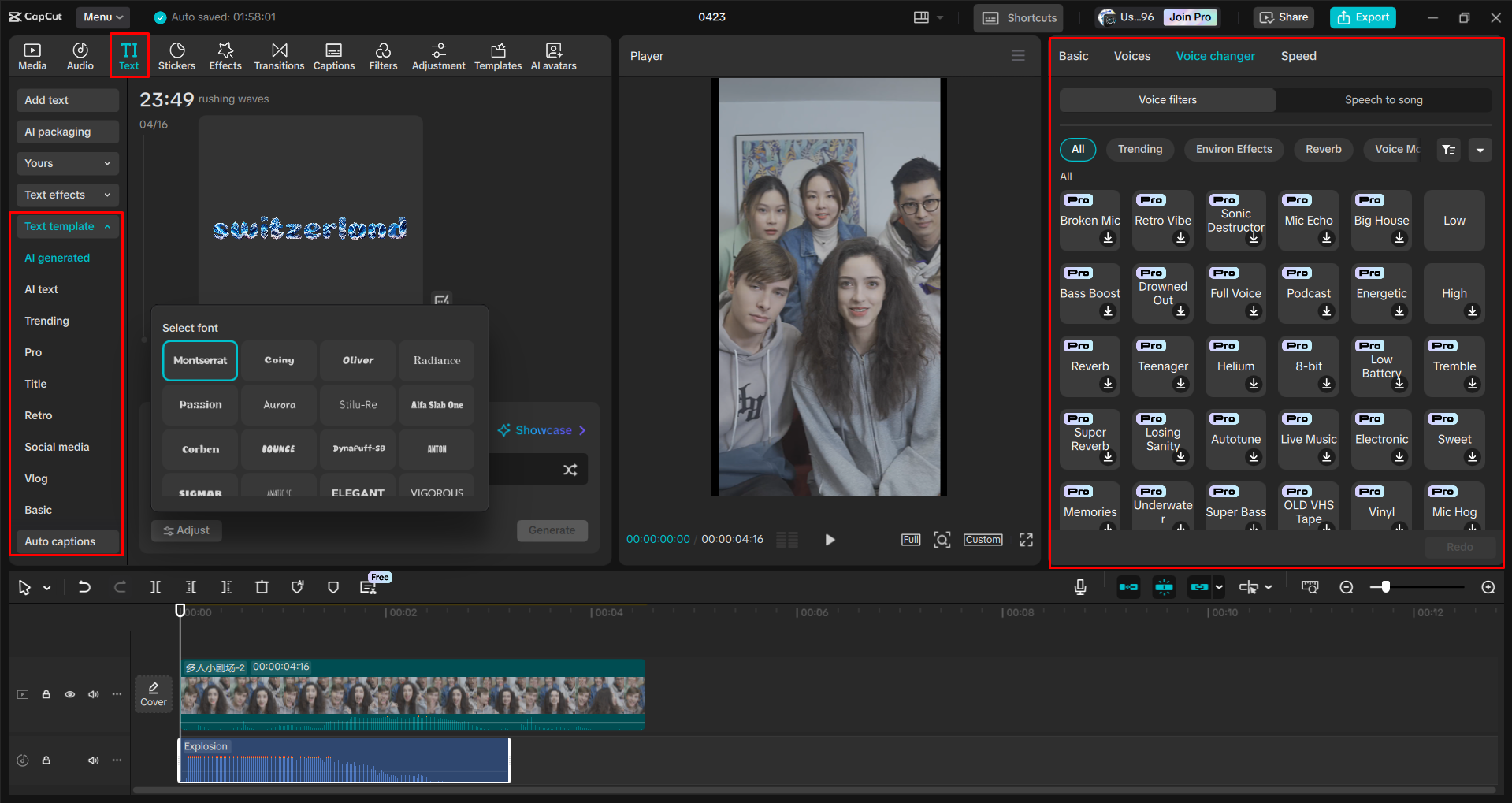
Task: Switch to Speech to song mode
Action: 1383,99
